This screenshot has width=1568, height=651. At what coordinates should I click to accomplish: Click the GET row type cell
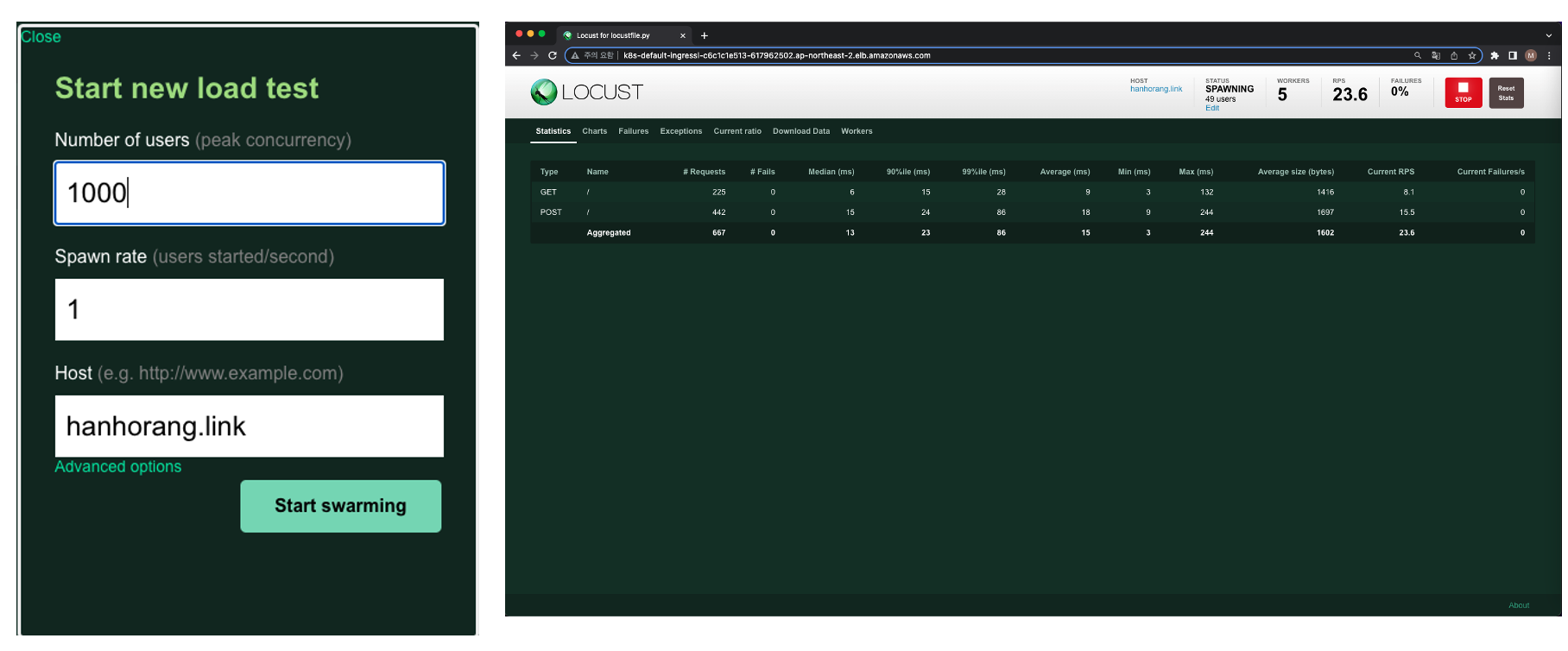tap(548, 193)
